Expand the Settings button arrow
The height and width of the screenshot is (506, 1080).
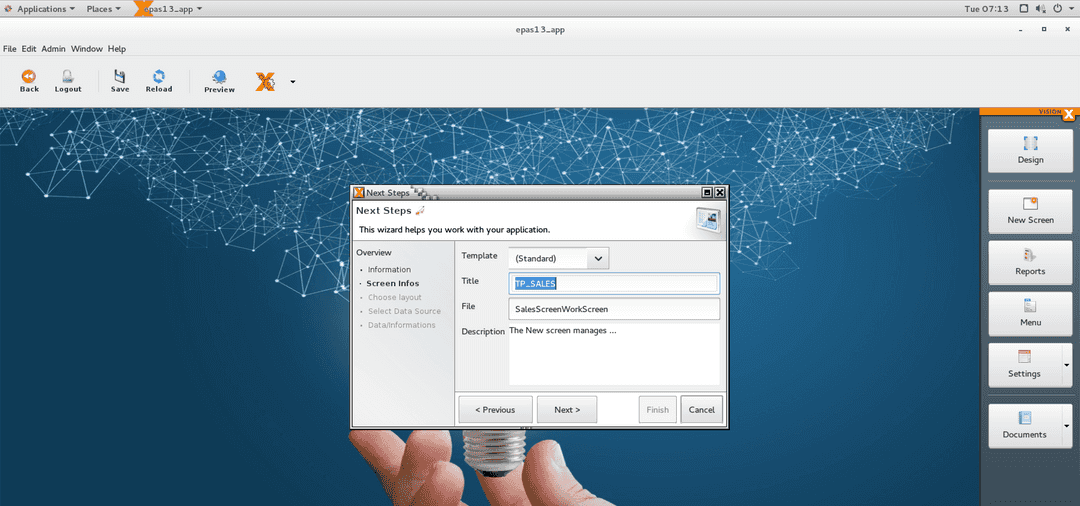1067,365
